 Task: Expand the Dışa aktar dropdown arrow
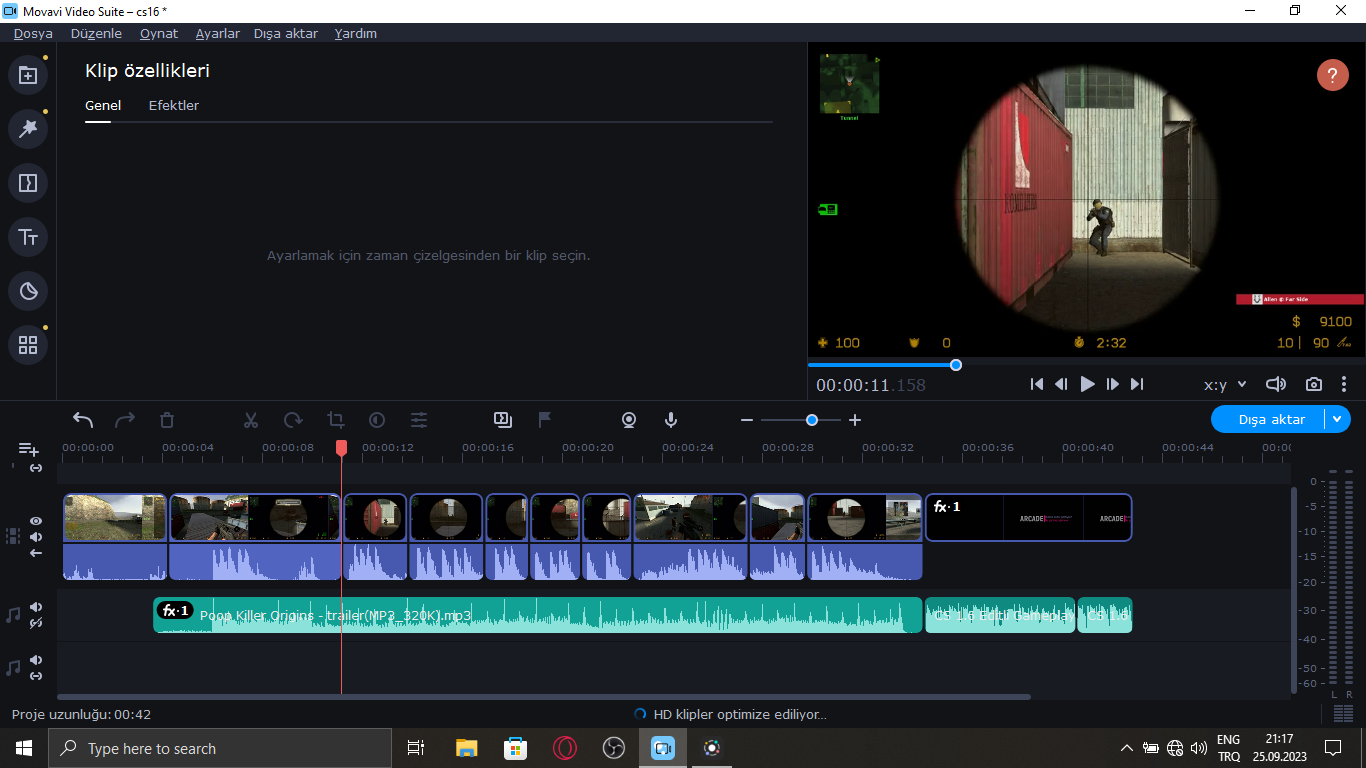coord(1337,420)
